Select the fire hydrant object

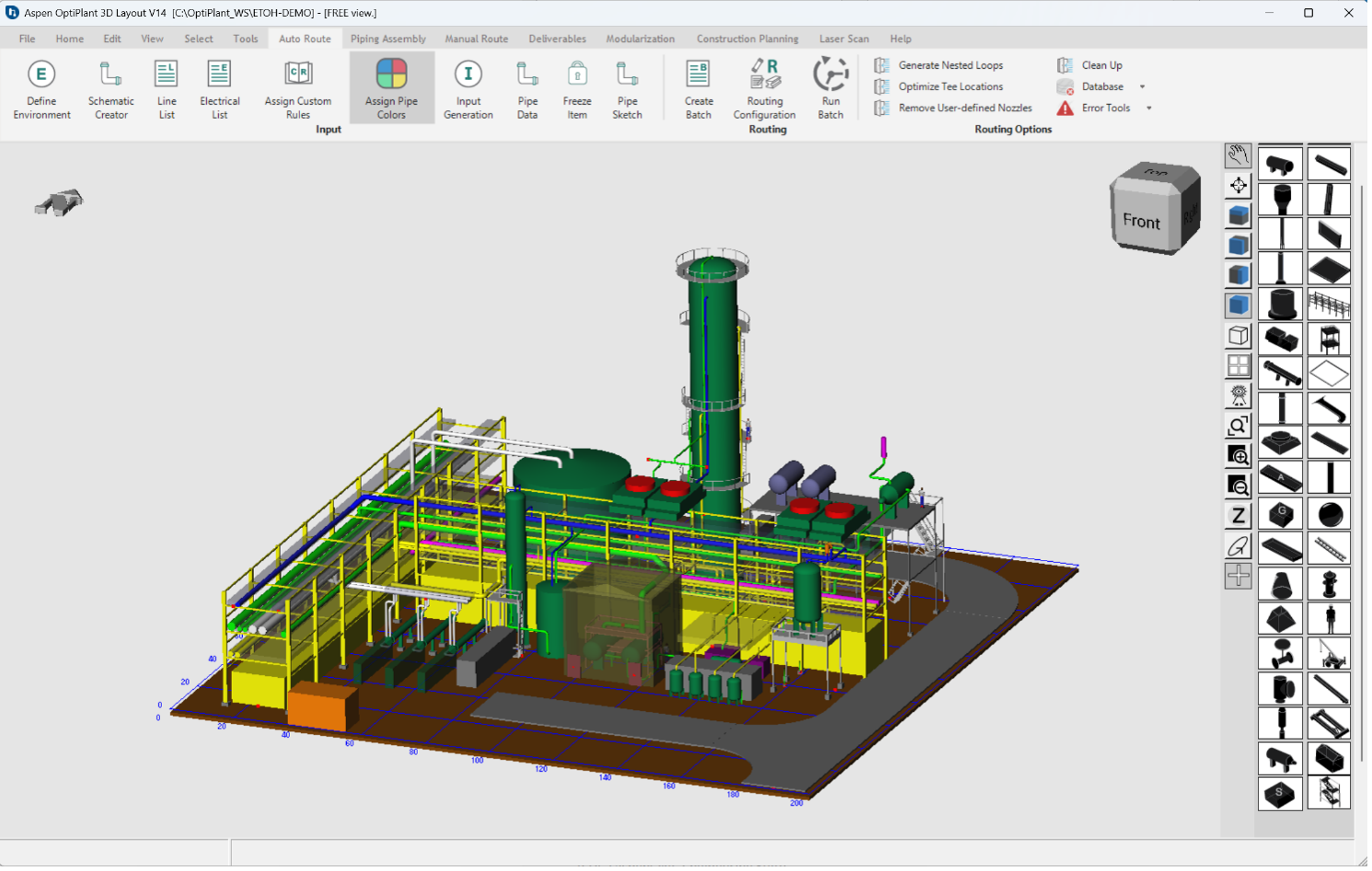click(x=1329, y=584)
